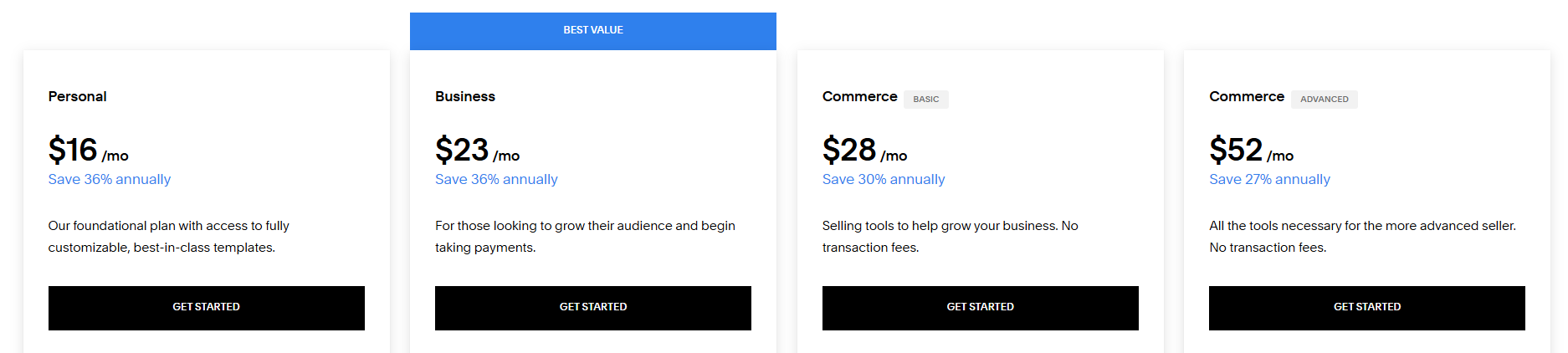This screenshot has width=1568, height=353.
Task: Click Get Started under Commerce Basic plan
Action: coord(980,307)
